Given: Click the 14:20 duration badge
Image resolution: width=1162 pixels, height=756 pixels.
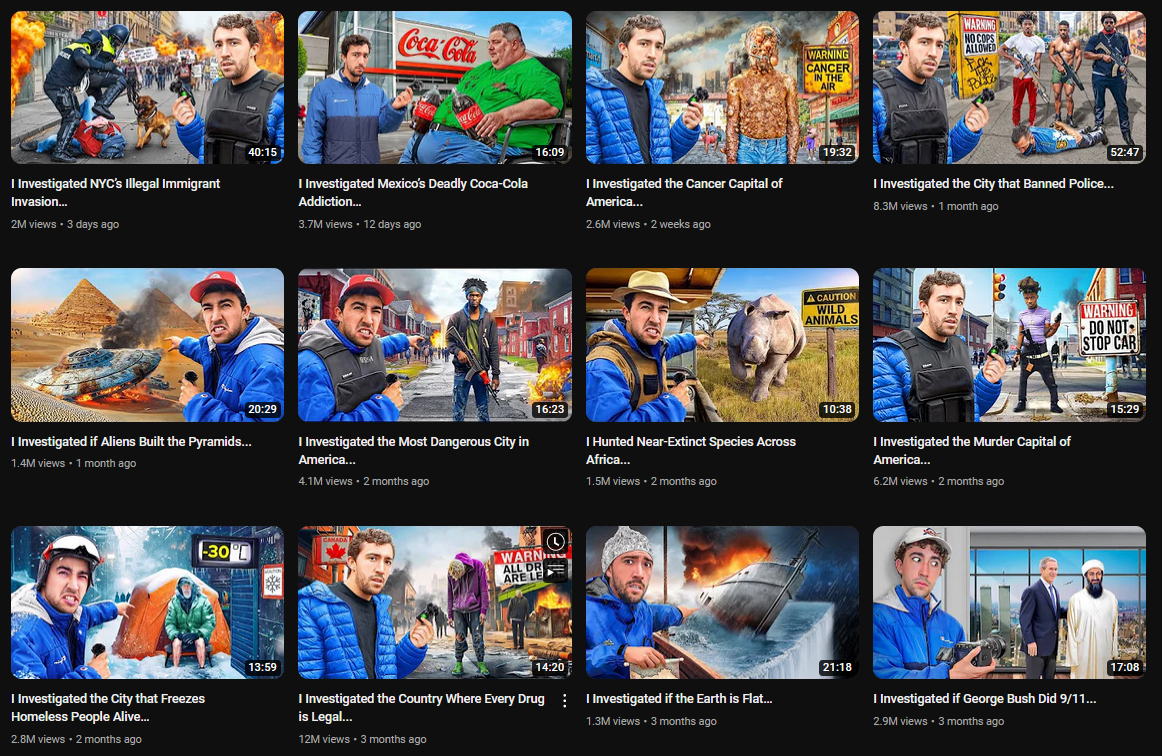Looking at the screenshot, I should pyautogui.click(x=550, y=667).
